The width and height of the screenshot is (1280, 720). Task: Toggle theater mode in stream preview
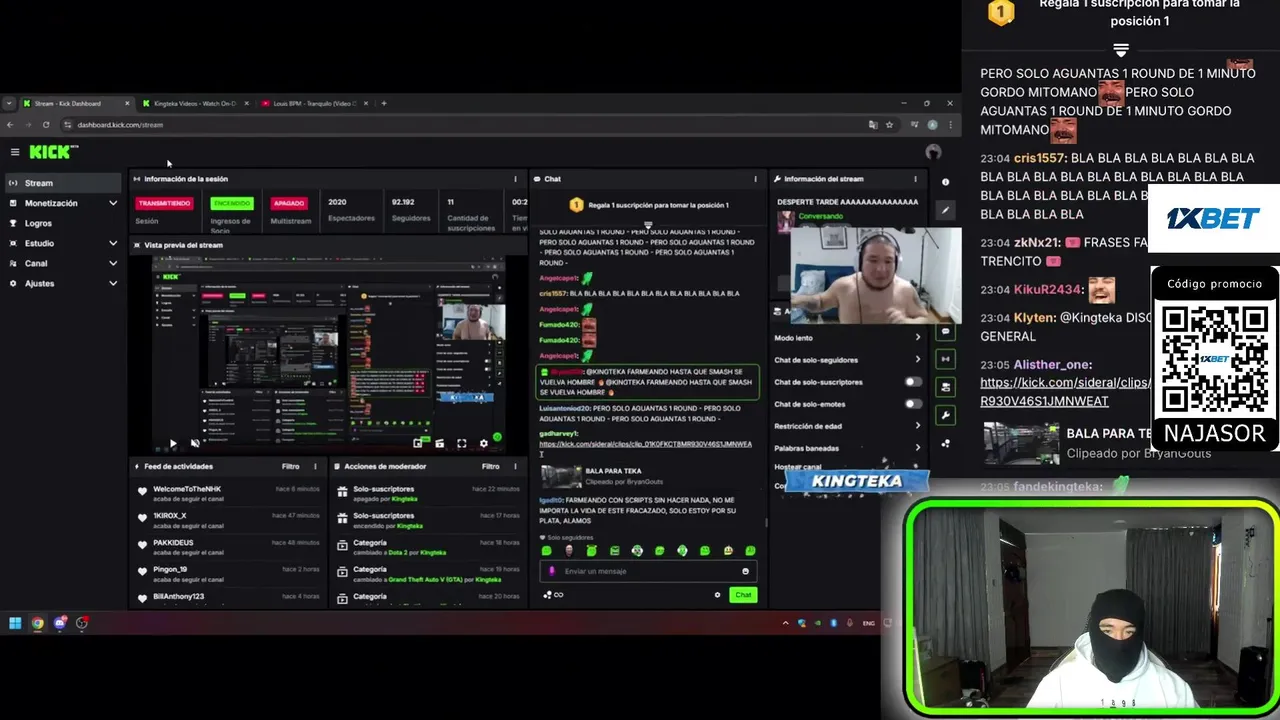[x=440, y=443]
